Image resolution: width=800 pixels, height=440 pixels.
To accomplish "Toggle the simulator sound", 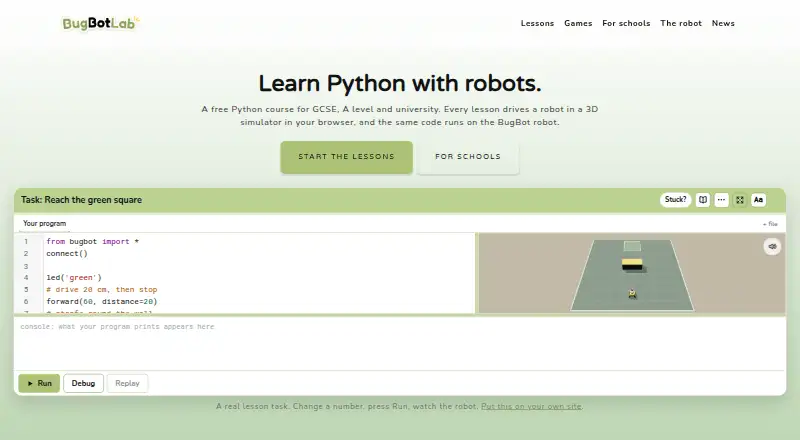I will tap(772, 247).
